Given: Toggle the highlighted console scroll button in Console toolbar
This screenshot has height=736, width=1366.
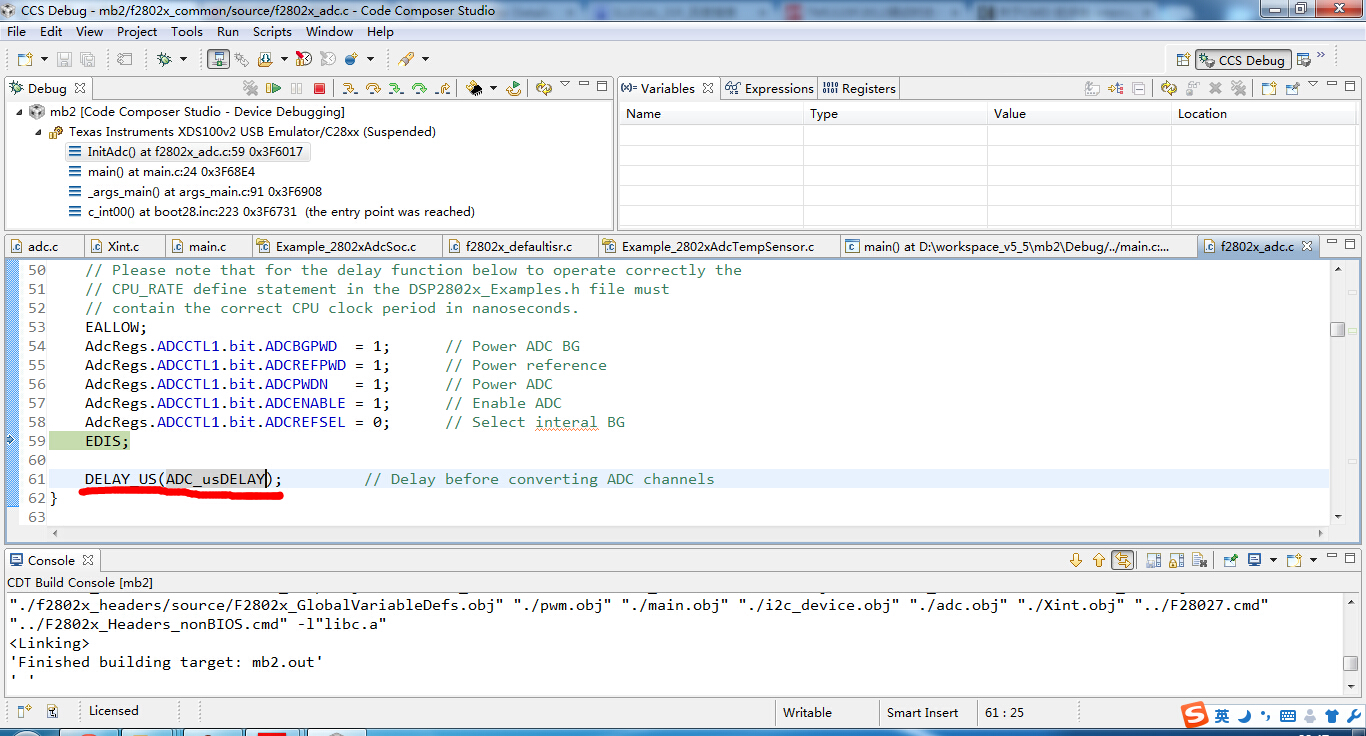Looking at the screenshot, I should point(1123,560).
